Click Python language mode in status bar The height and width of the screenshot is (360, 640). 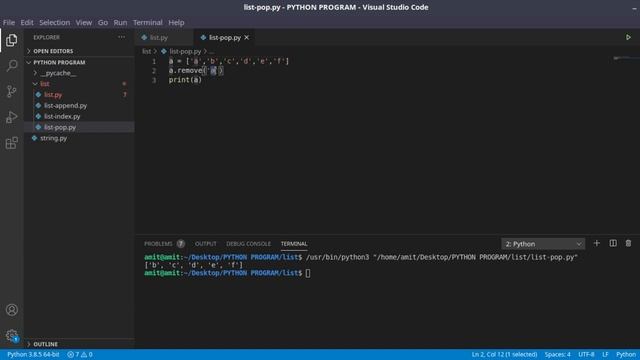coord(626,354)
